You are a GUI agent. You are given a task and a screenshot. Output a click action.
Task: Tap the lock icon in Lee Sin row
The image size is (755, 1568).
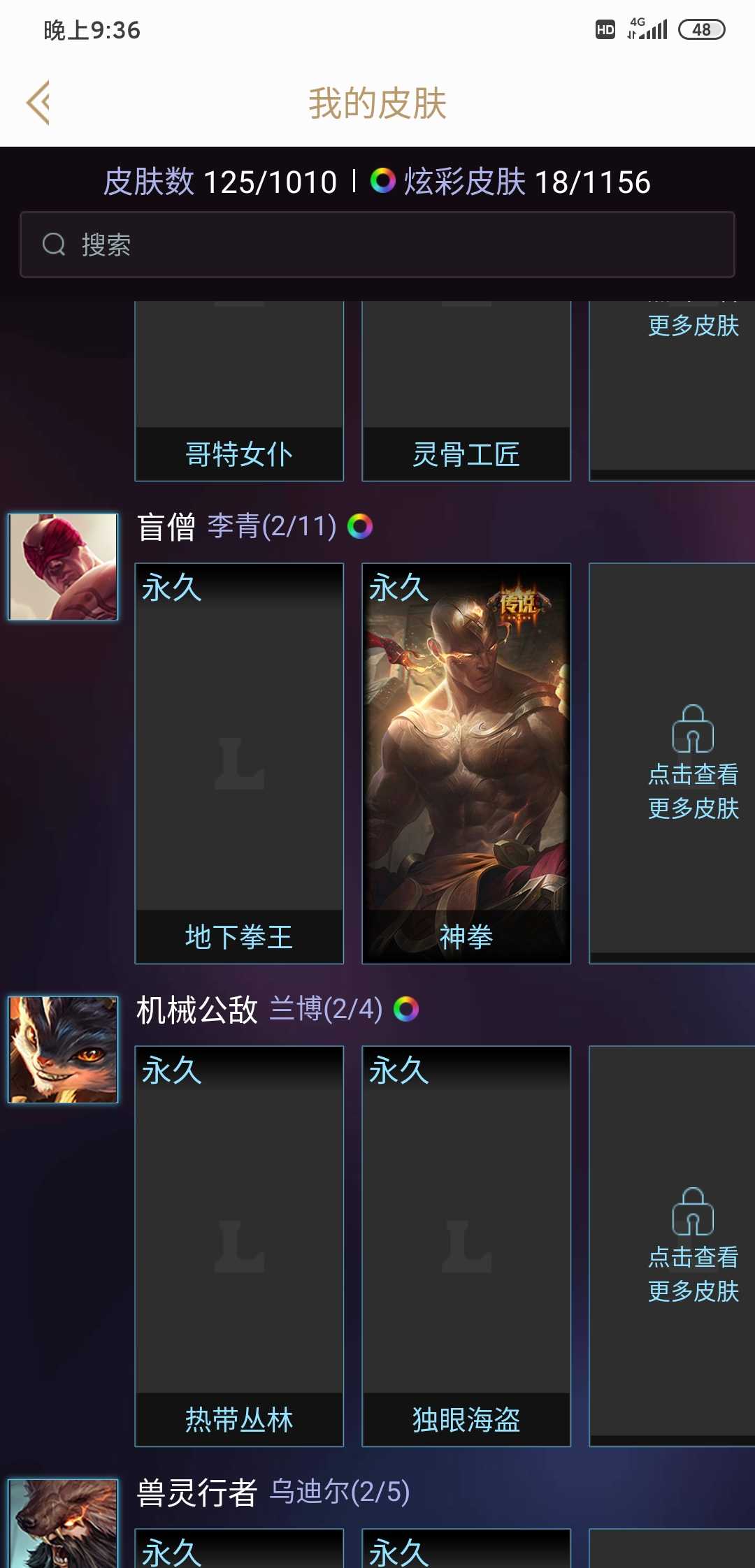click(693, 728)
